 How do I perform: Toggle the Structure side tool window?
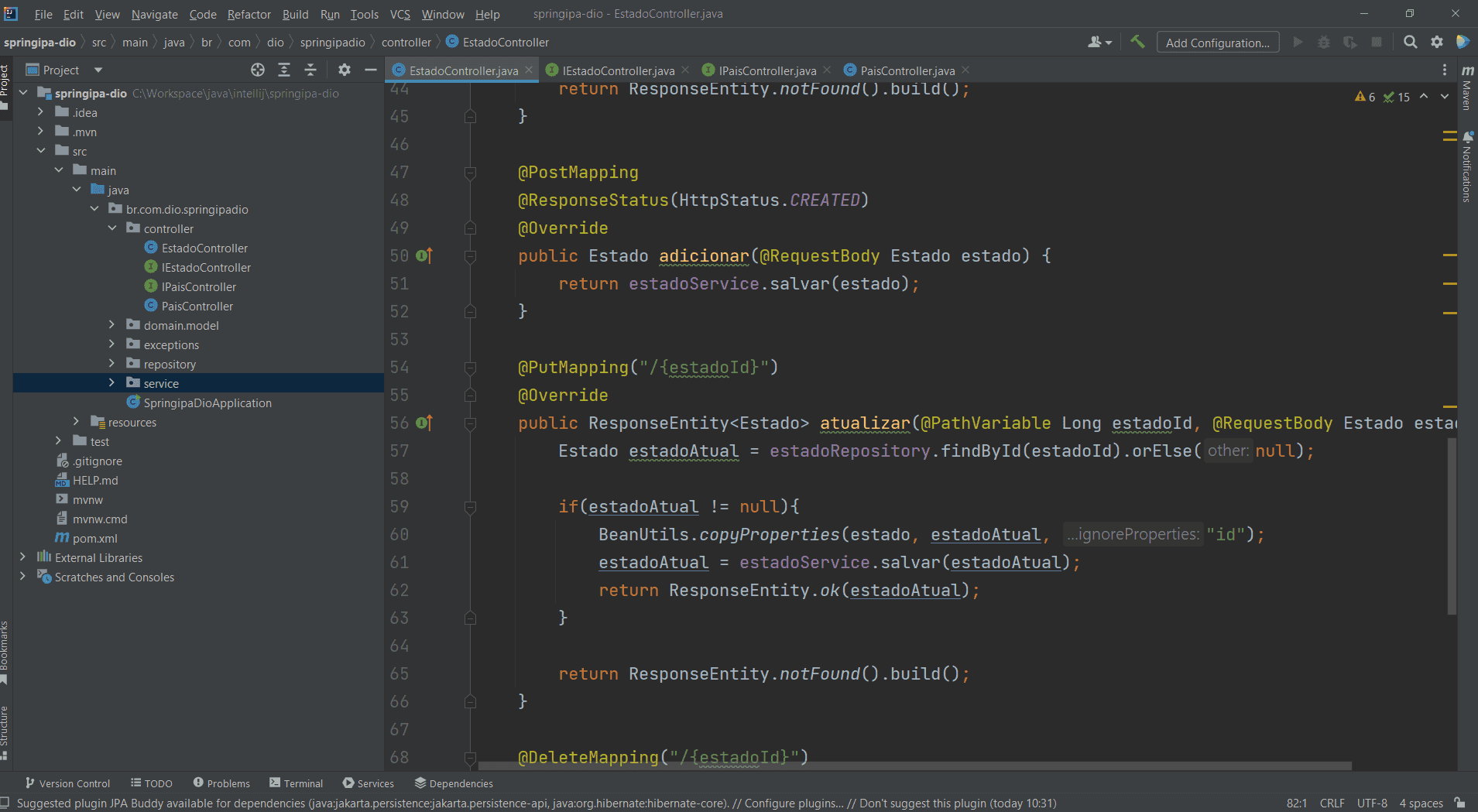[x=5, y=732]
